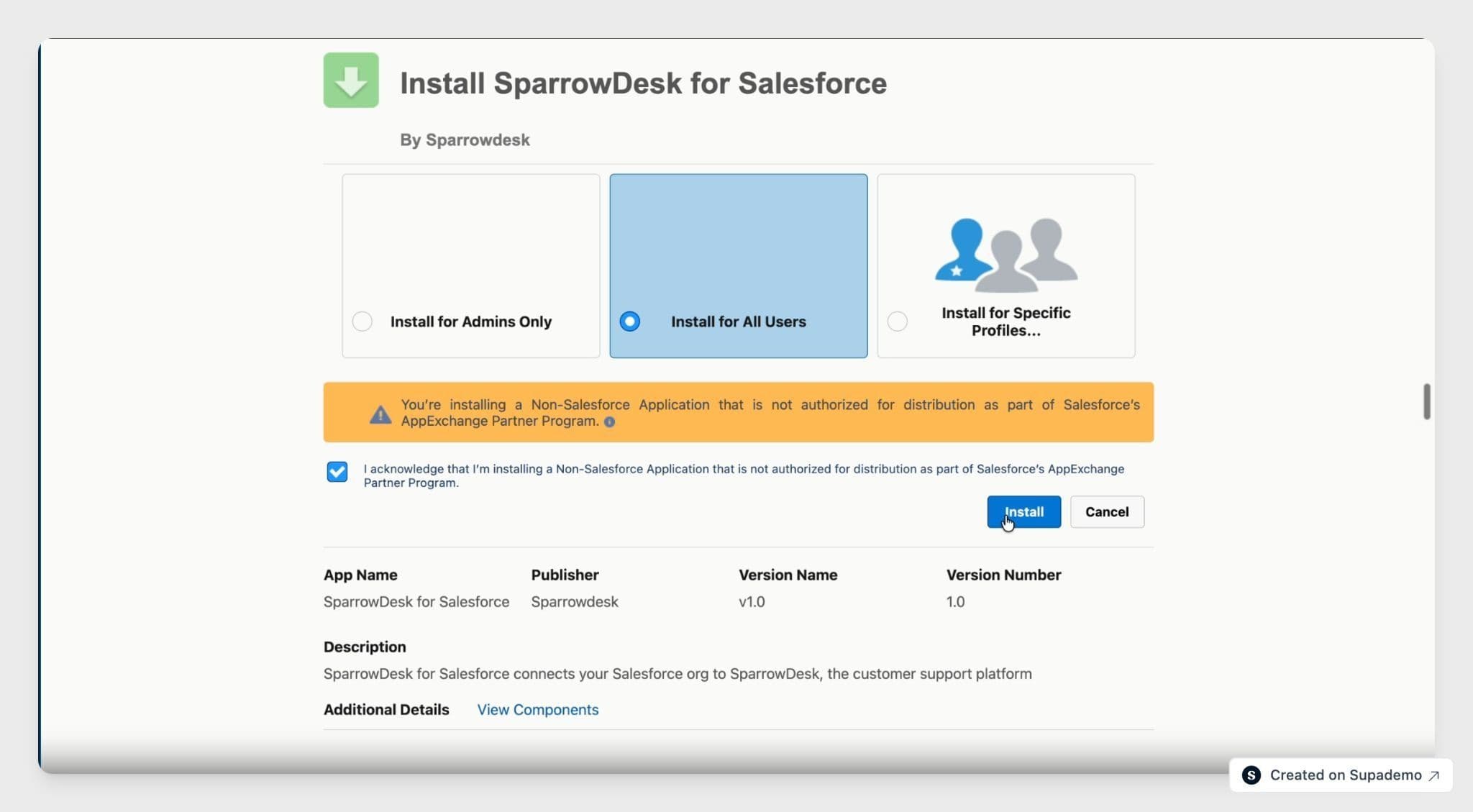The width and height of the screenshot is (1473, 812).
Task: Click the Install for Specific Profiles label
Action: [x=1006, y=321]
